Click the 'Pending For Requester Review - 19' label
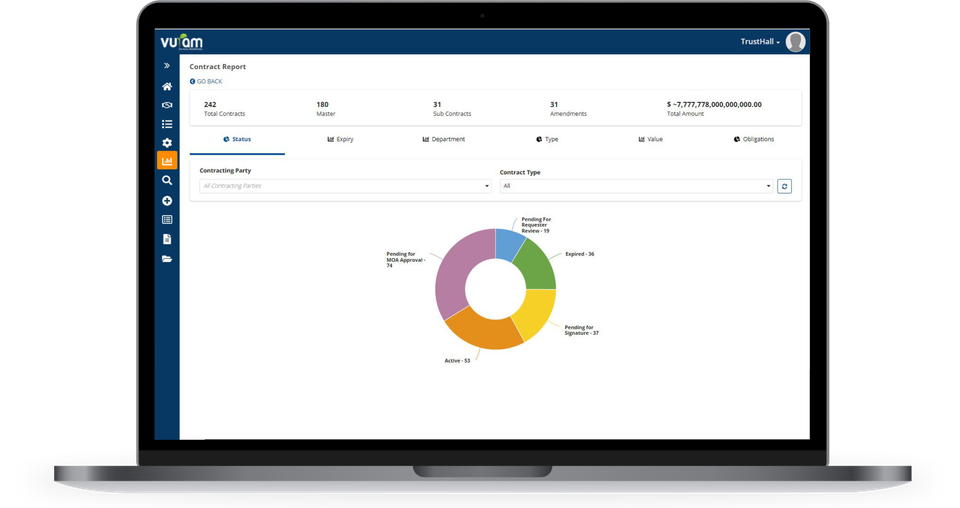 (x=536, y=225)
